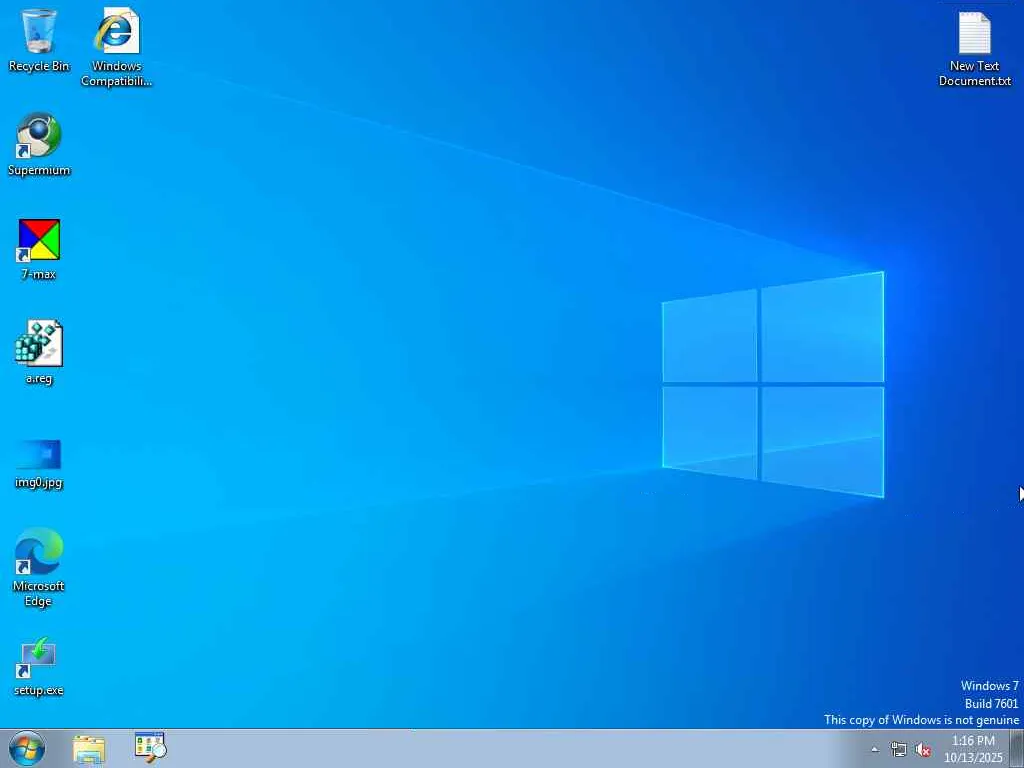1024x768 pixels.
Task: Open the Windows Start menu orb
Action: tap(27, 748)
